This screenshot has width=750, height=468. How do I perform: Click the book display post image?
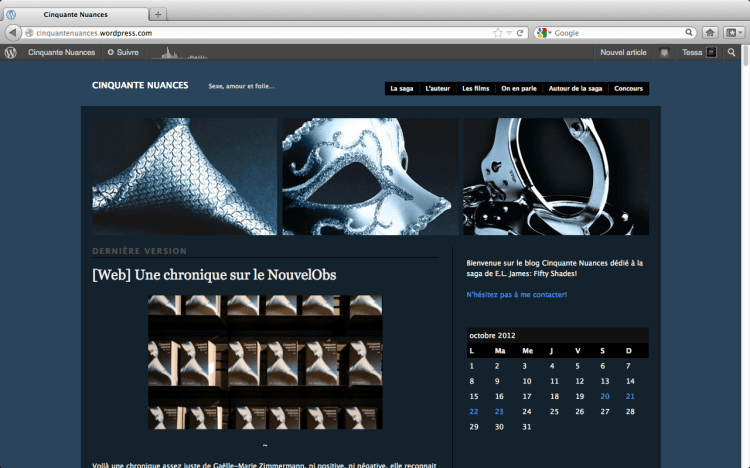pyautogui.click(x=265, y=362)
